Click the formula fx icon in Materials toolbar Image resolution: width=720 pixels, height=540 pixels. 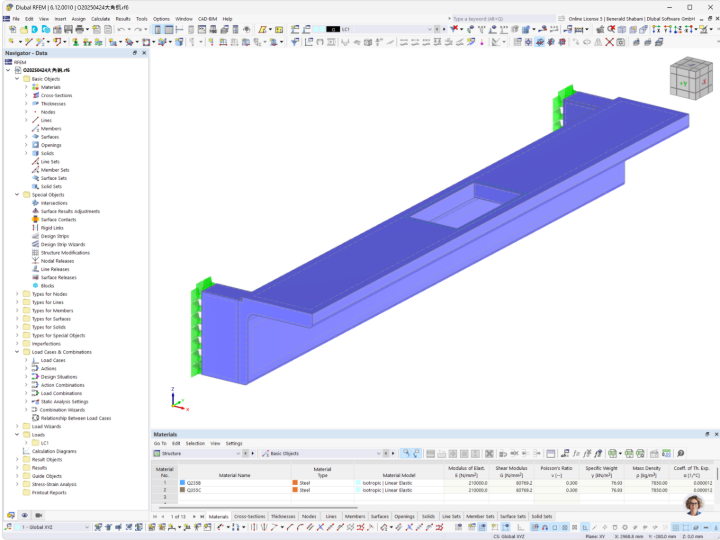pyautogui.click(x=576, y=454)
